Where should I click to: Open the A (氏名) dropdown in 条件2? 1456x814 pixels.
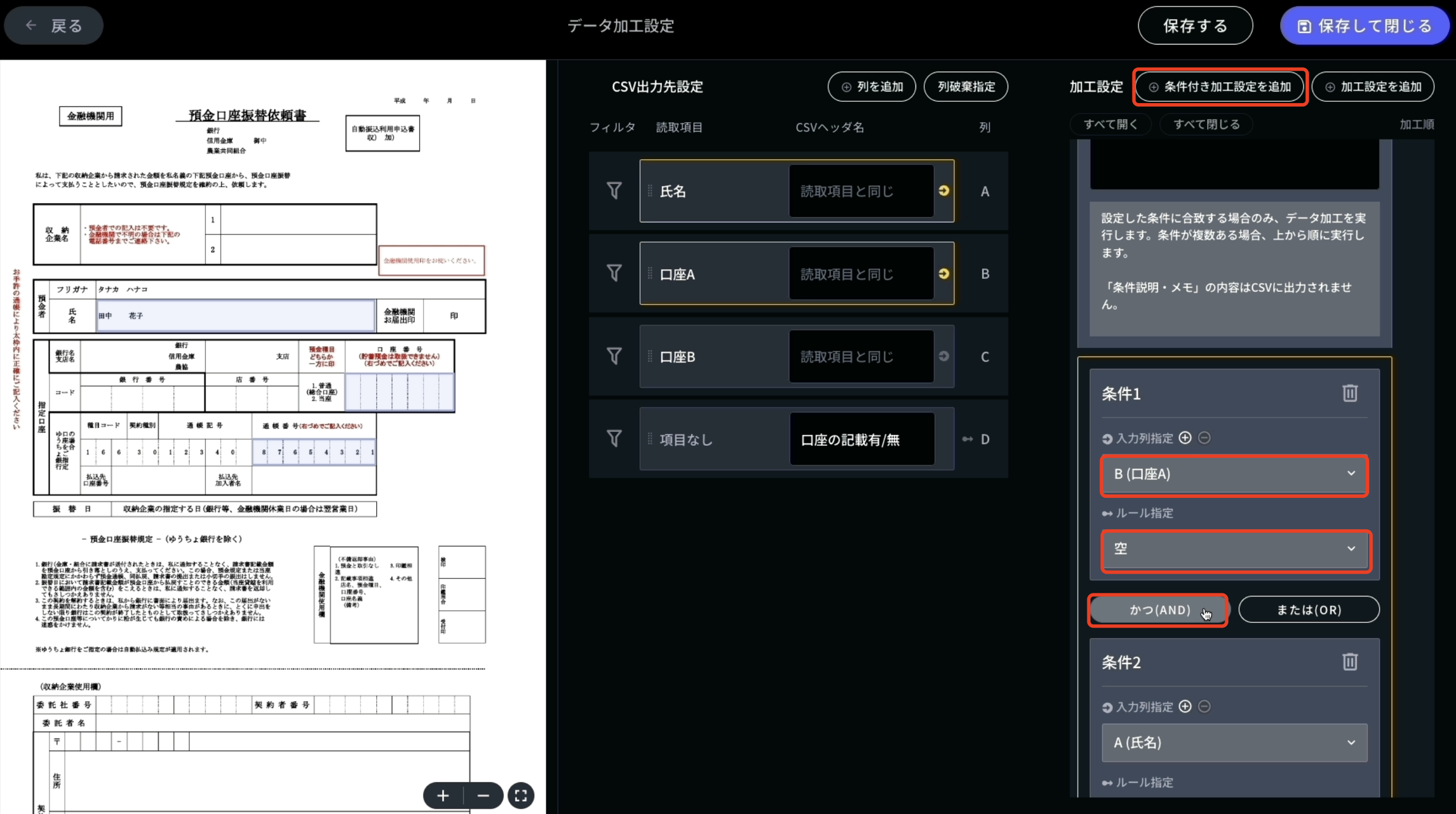click(x=1233, y=743)
